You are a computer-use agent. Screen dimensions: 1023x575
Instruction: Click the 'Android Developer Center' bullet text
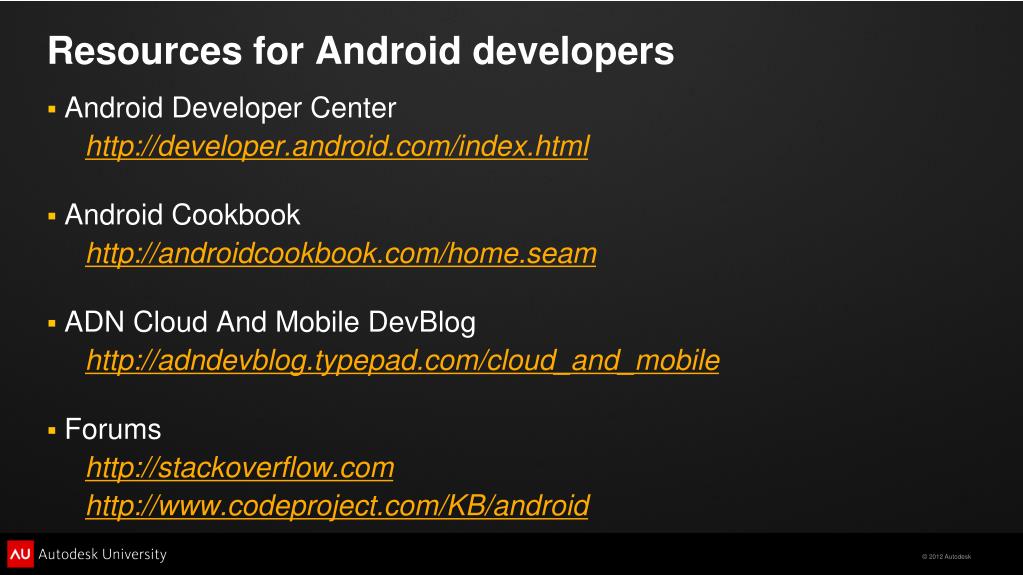coord(230,108)
